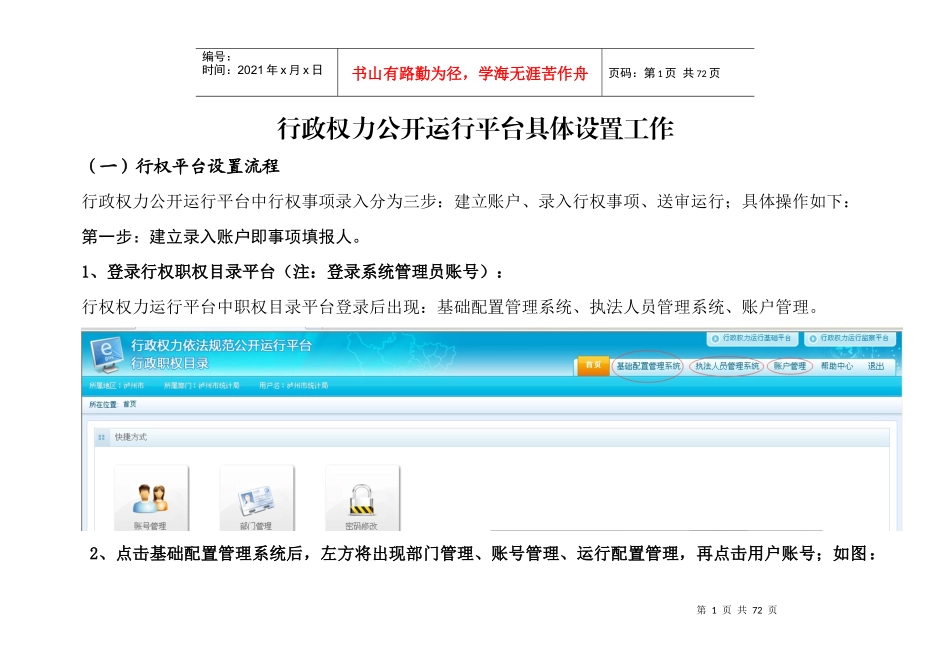Click the 行政权力依法规范公开运行平台 banner title

pos(221,345)
